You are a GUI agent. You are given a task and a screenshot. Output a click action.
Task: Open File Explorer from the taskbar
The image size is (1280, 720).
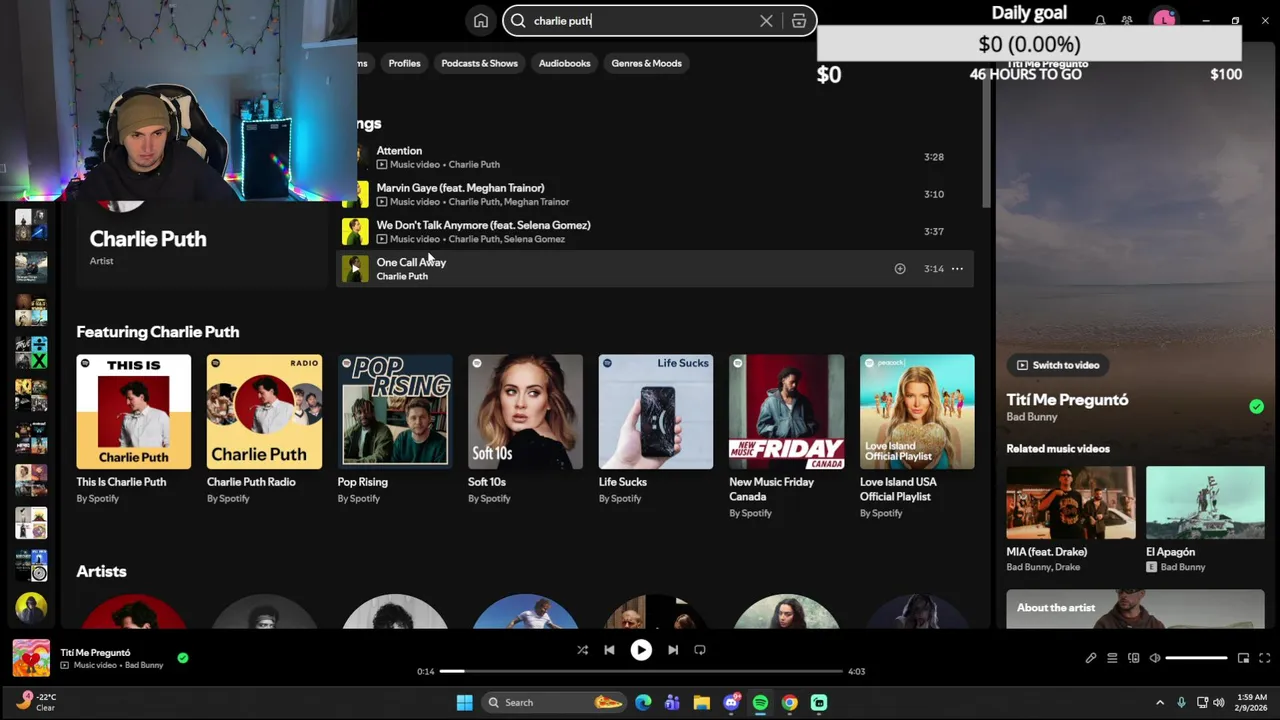pos(701,702)
